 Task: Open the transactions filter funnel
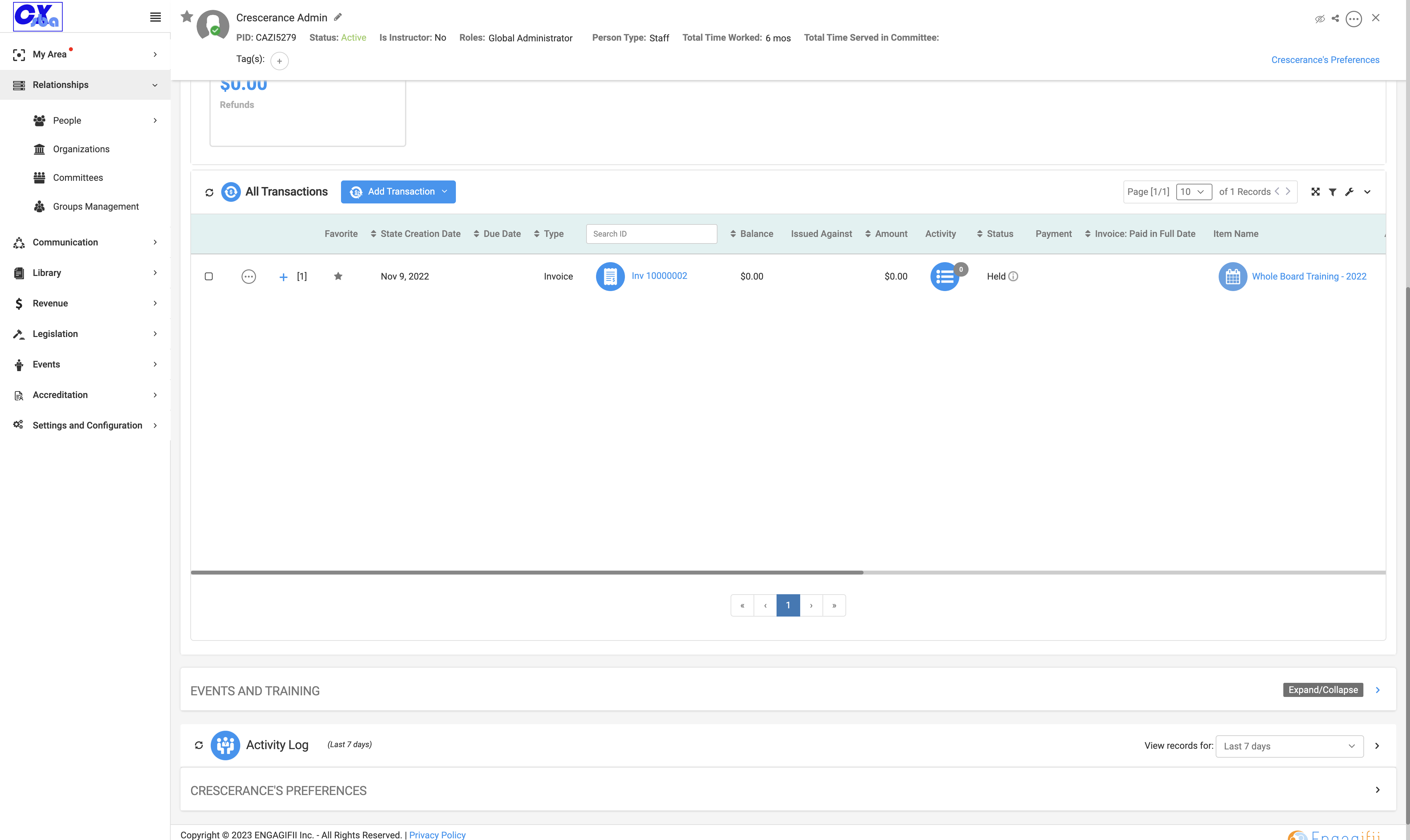pos(1333,193)
